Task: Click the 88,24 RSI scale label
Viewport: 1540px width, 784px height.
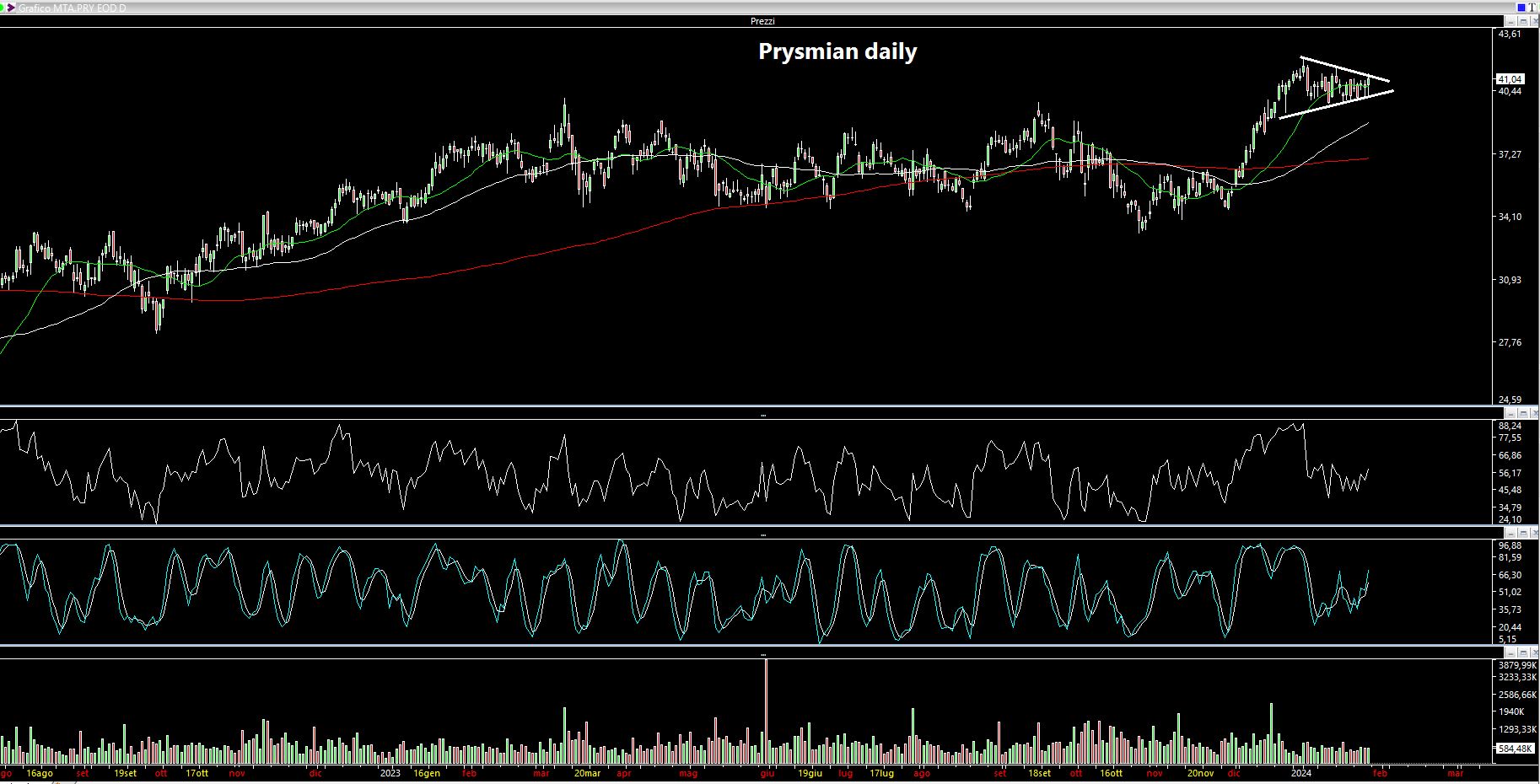Action: point(1510,426)
